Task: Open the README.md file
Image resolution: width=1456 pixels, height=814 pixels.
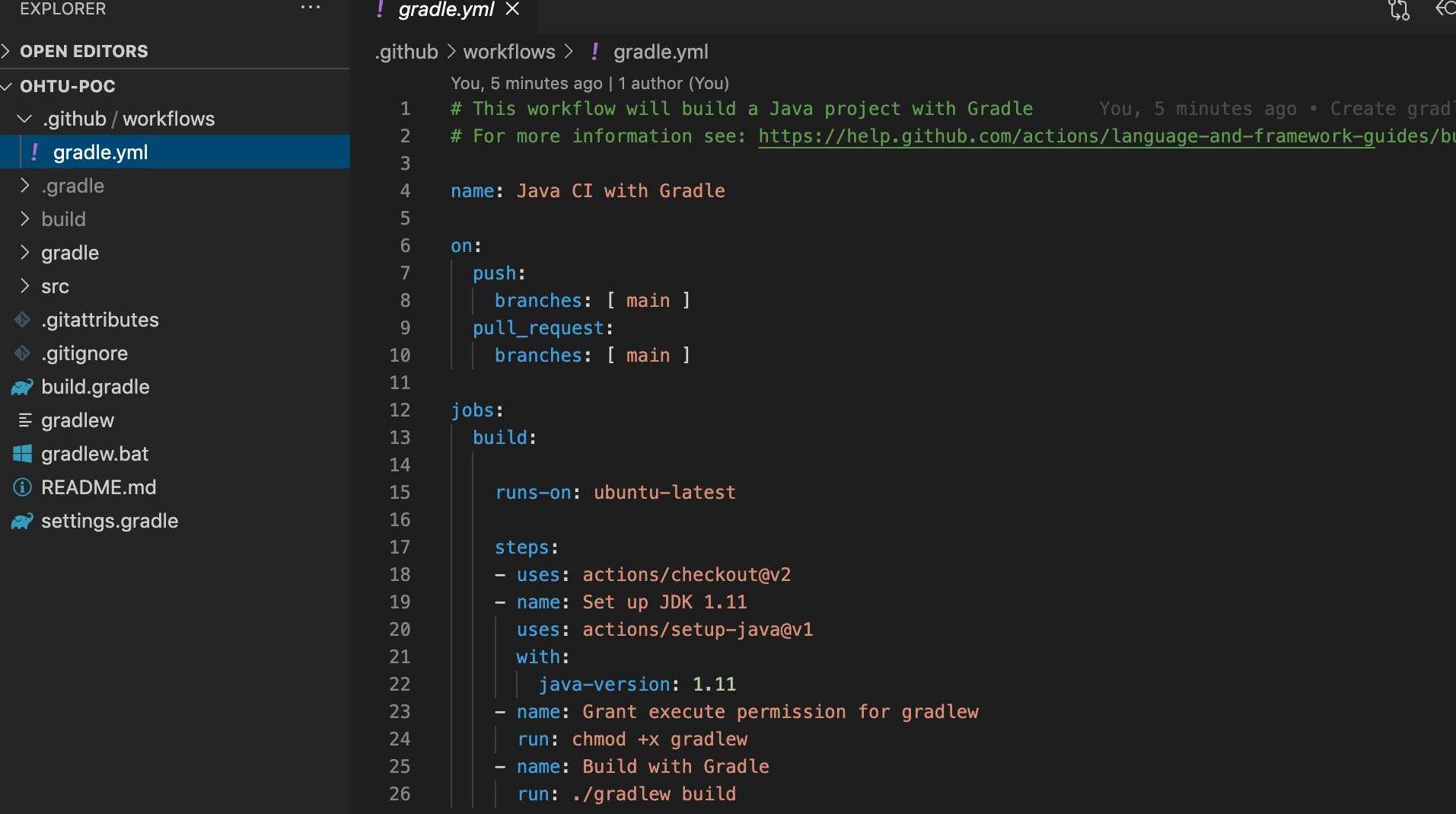Action: click(175, 487)
